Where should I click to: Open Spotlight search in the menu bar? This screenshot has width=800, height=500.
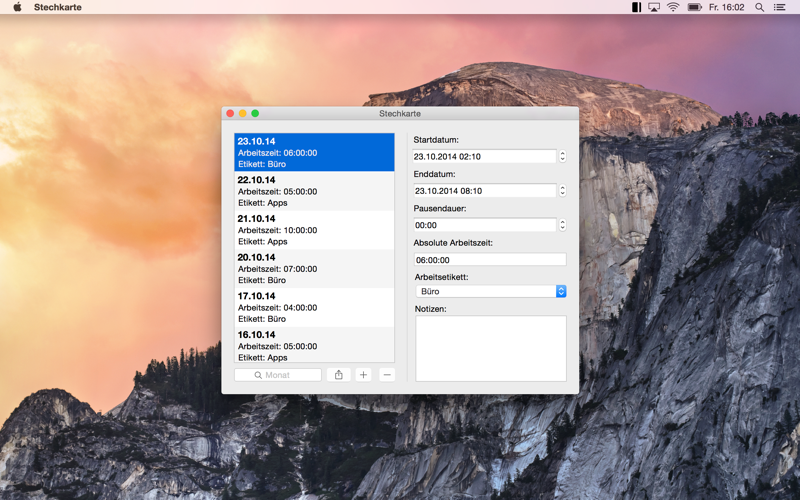[759, 7]
